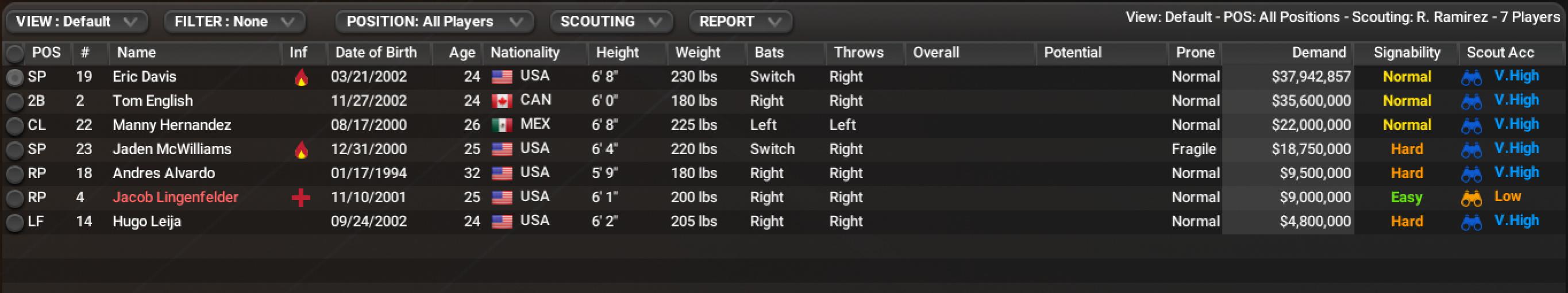Open the REPORT menu
The width and height of the screenshot is (1568, 293).
point(740,22)
